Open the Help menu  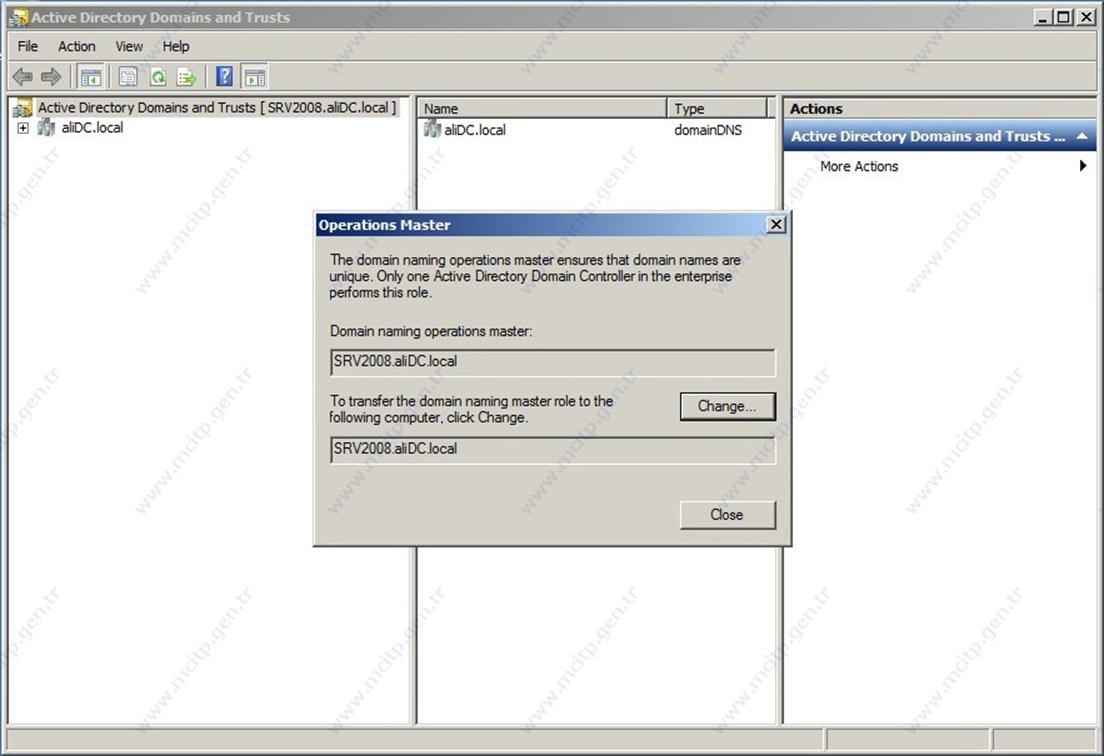176,46
